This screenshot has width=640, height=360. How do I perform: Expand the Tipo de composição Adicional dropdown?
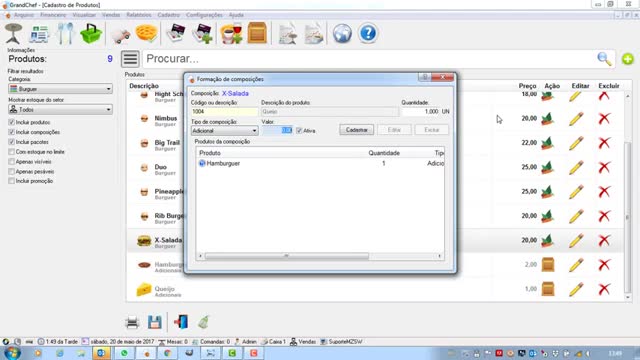tap(224, 131)
